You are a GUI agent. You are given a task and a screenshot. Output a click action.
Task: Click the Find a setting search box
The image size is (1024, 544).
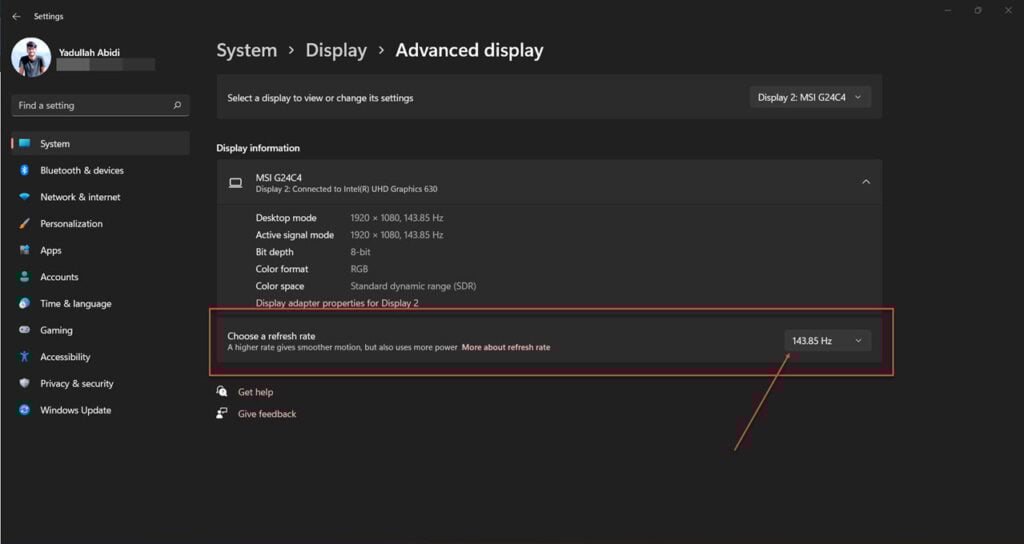pyautogui.click(x=101, y=105)
